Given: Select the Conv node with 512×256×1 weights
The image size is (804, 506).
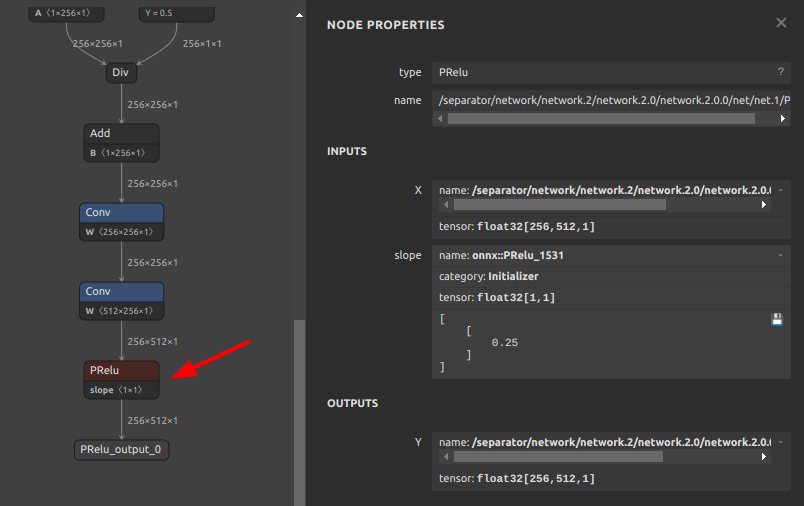Looking at the screenshot, I should click(x=121, y=291).
